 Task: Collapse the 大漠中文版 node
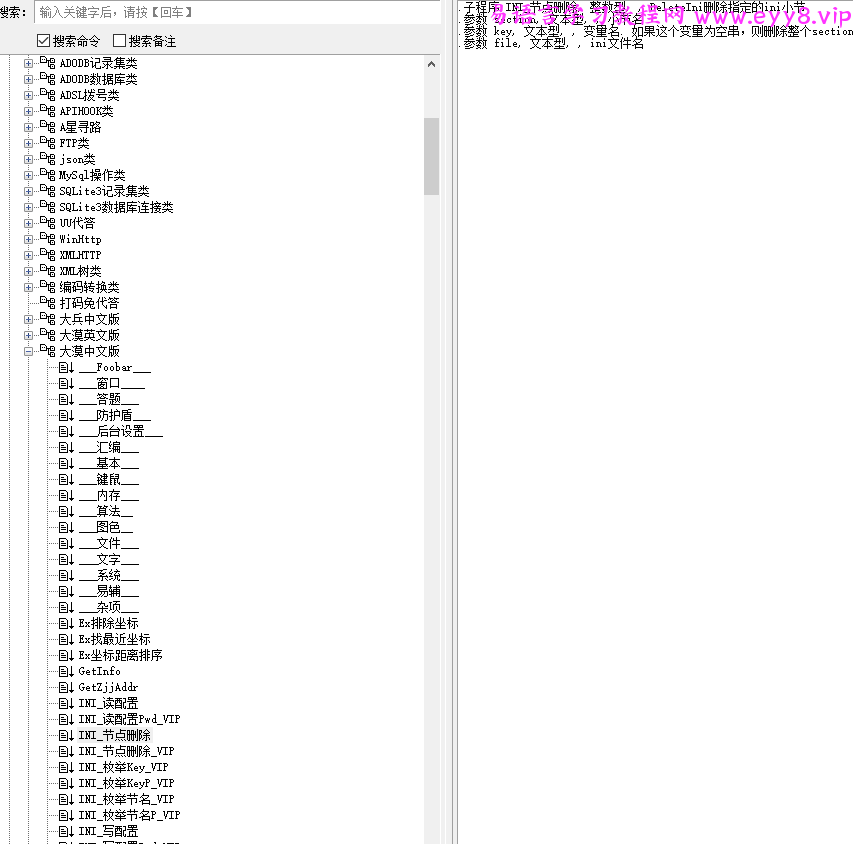(x=28, y=350)
